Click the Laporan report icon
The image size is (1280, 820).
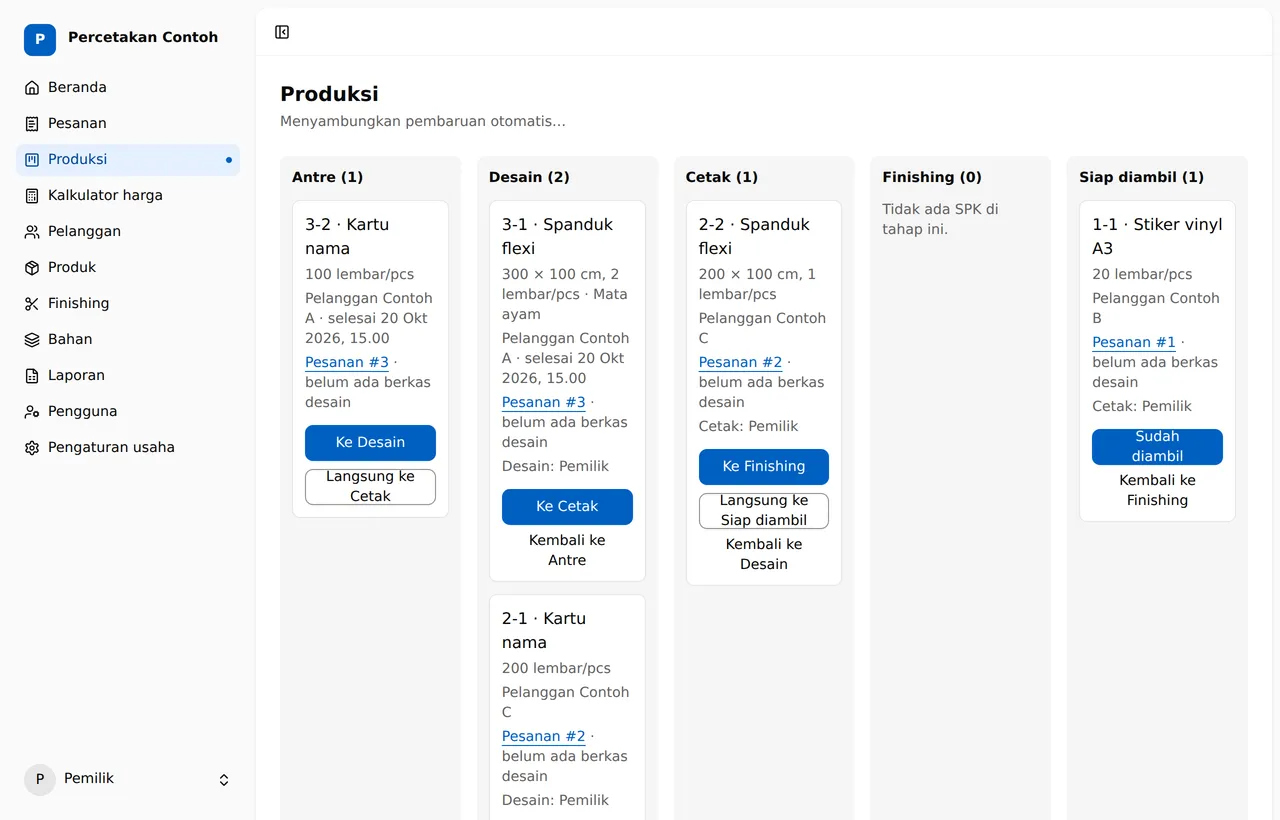click(32, 375)
